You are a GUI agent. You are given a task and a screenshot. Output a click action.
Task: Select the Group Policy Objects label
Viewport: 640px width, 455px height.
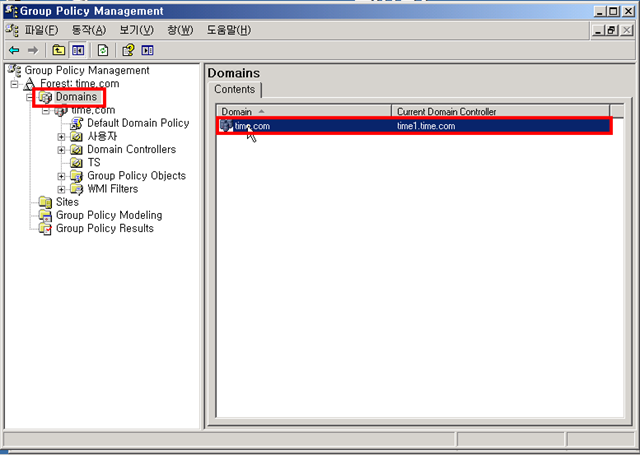click(x=137, y=176)
